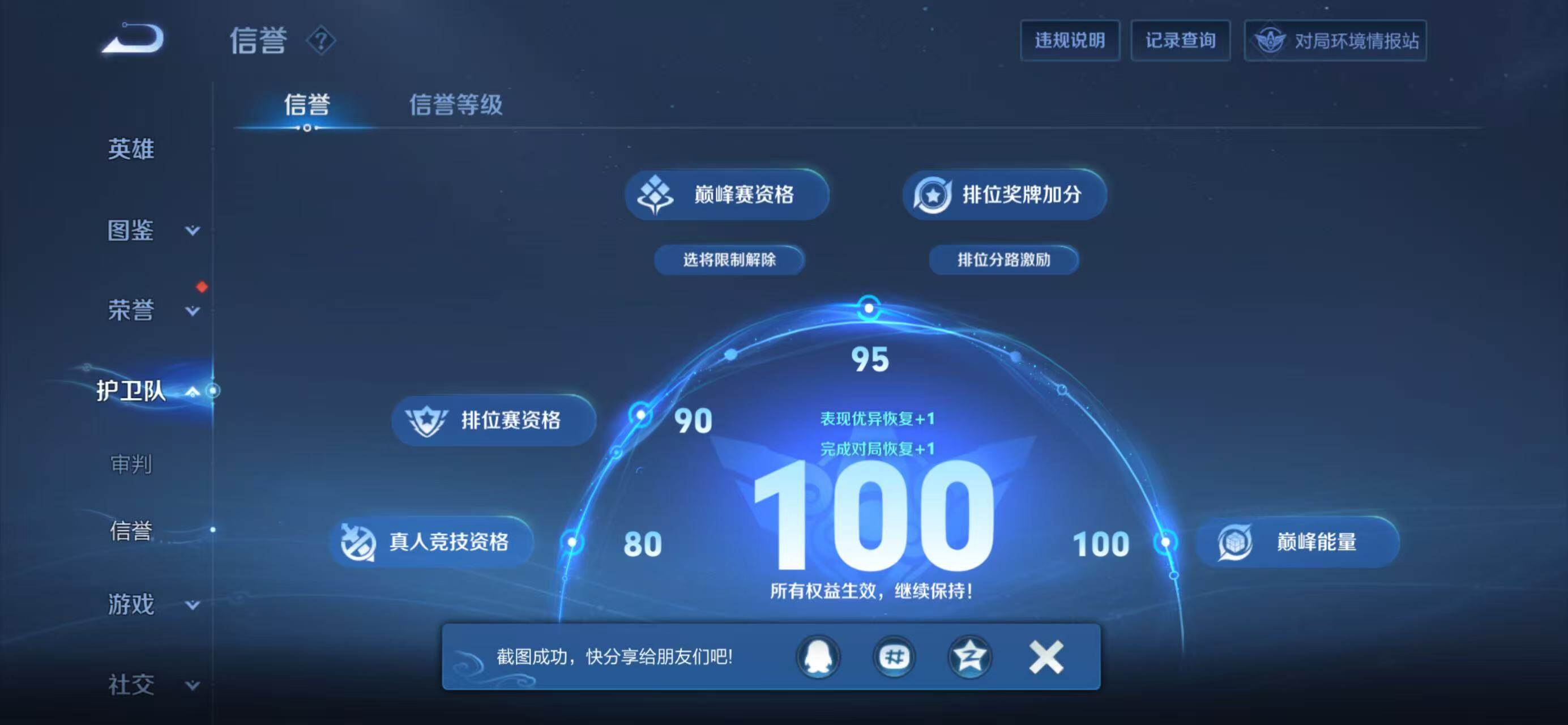Select the 信誉 sidebar sub-item

131,530
